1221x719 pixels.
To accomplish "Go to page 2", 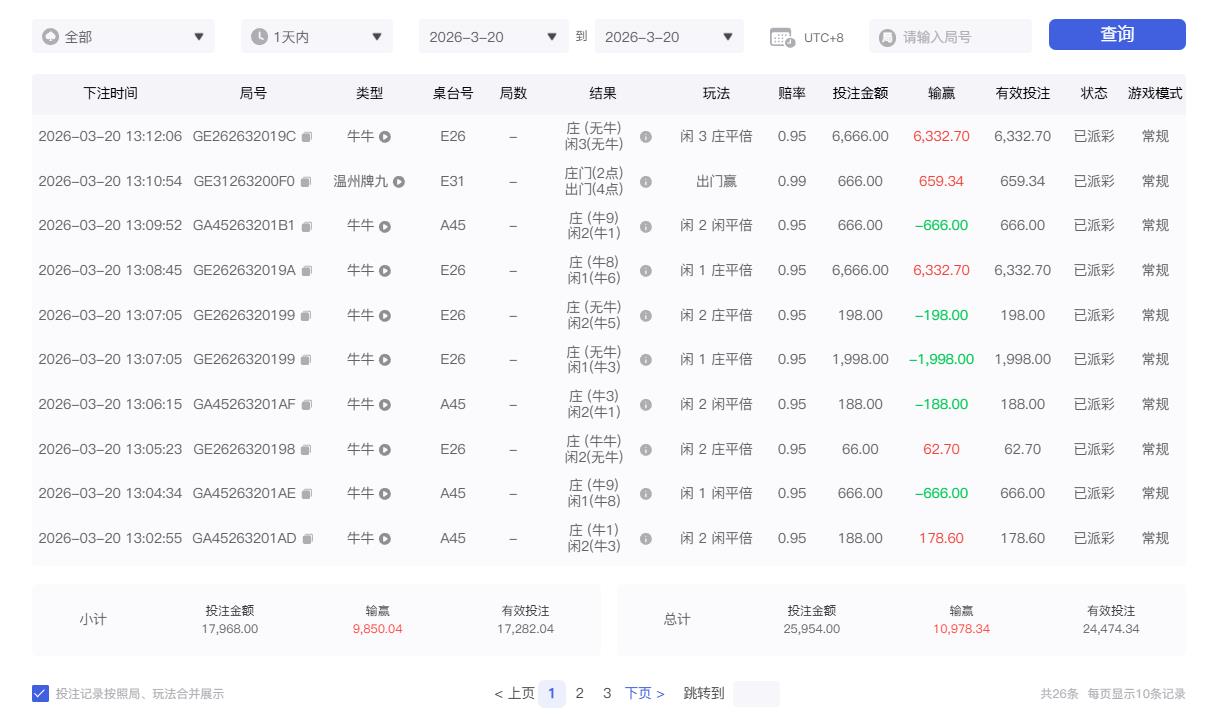I will (x=579, y=693).
